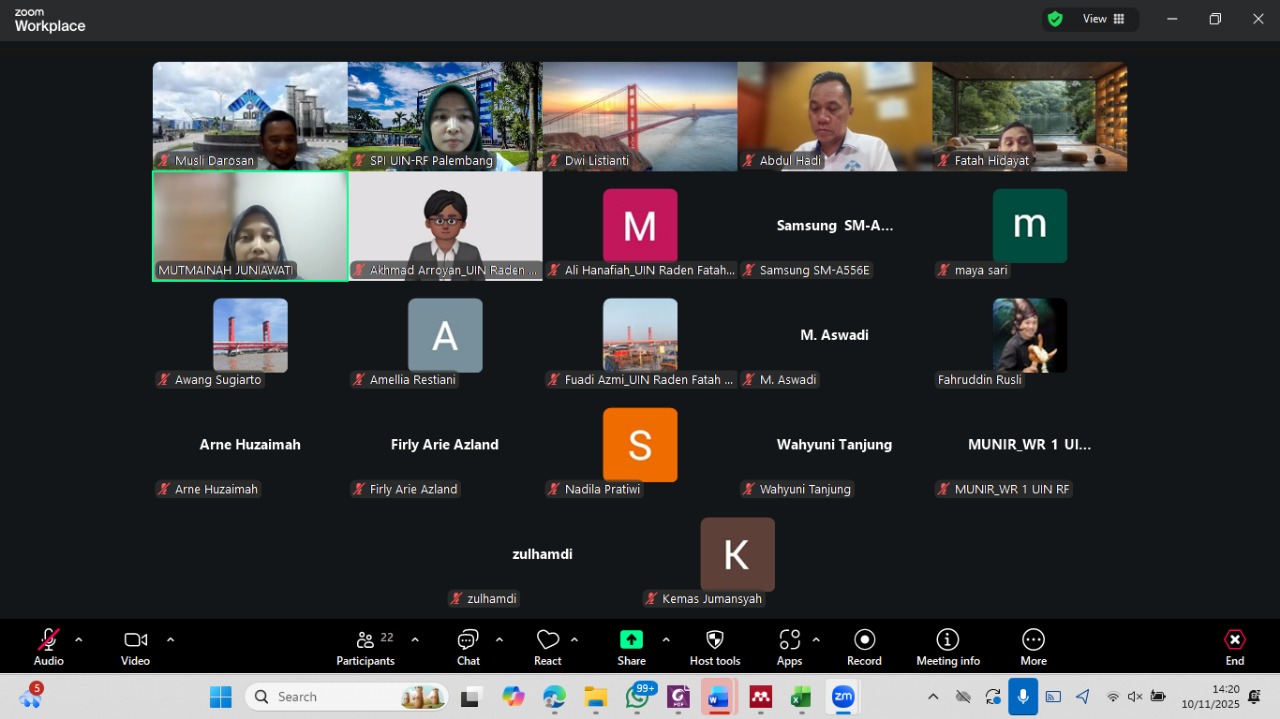This screenshot has width=1280, height=719.
Task: Open the More options menu
Action: click(x=1033, y=647)
